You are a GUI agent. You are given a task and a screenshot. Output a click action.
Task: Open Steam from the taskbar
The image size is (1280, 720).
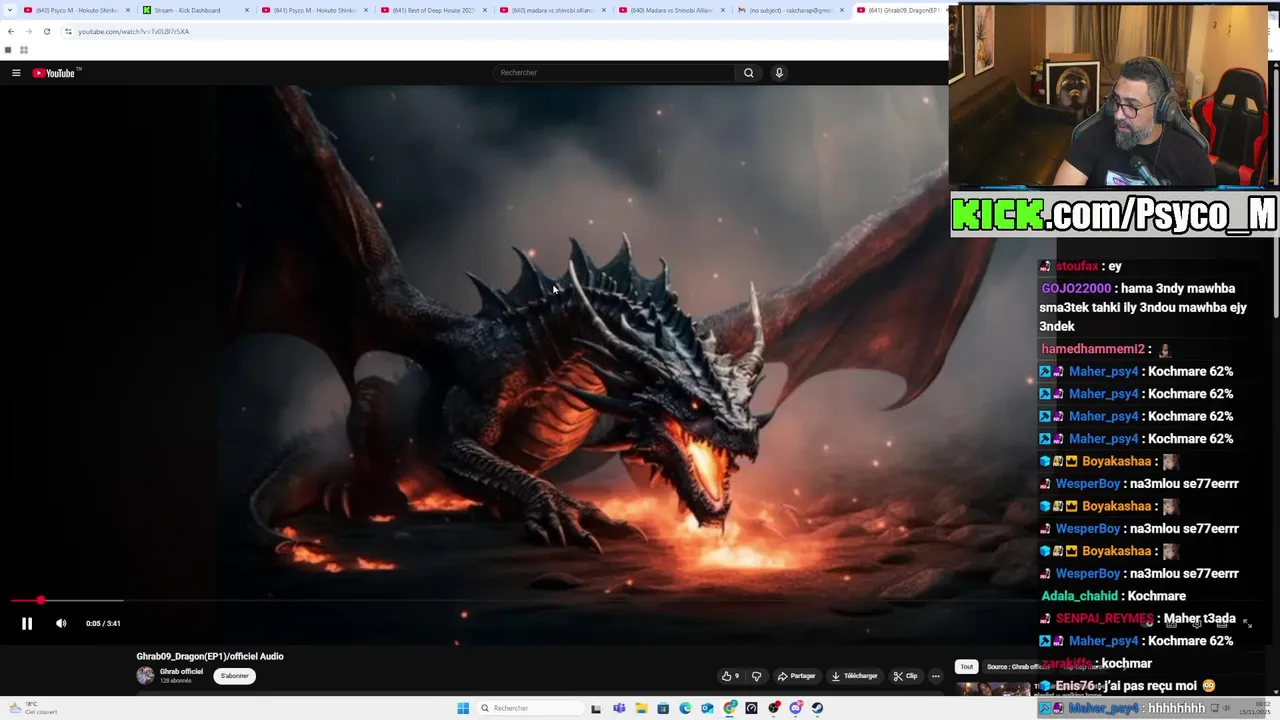tap(818, 708)
